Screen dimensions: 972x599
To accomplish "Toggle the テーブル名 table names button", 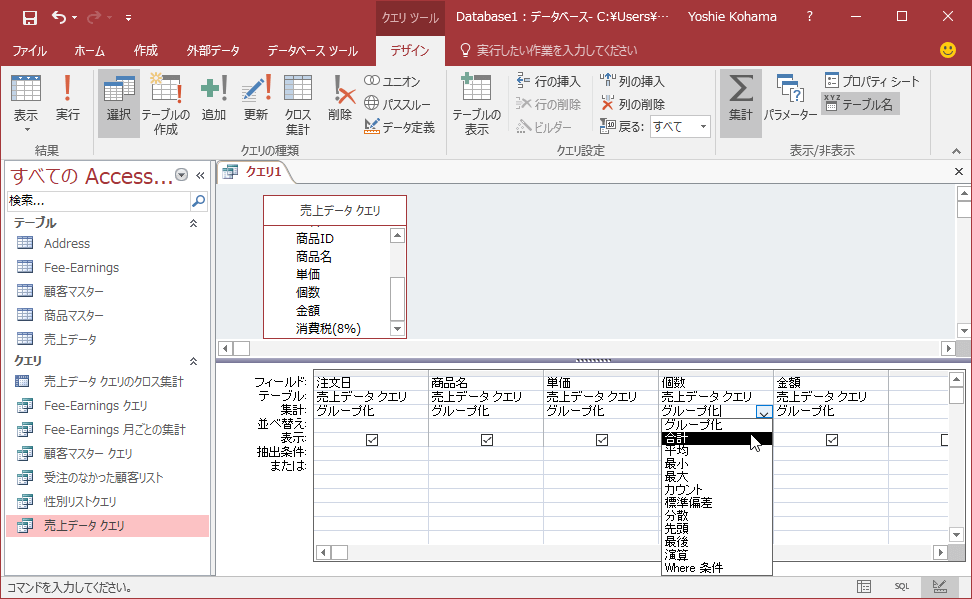I will click(x=860, y=104).
